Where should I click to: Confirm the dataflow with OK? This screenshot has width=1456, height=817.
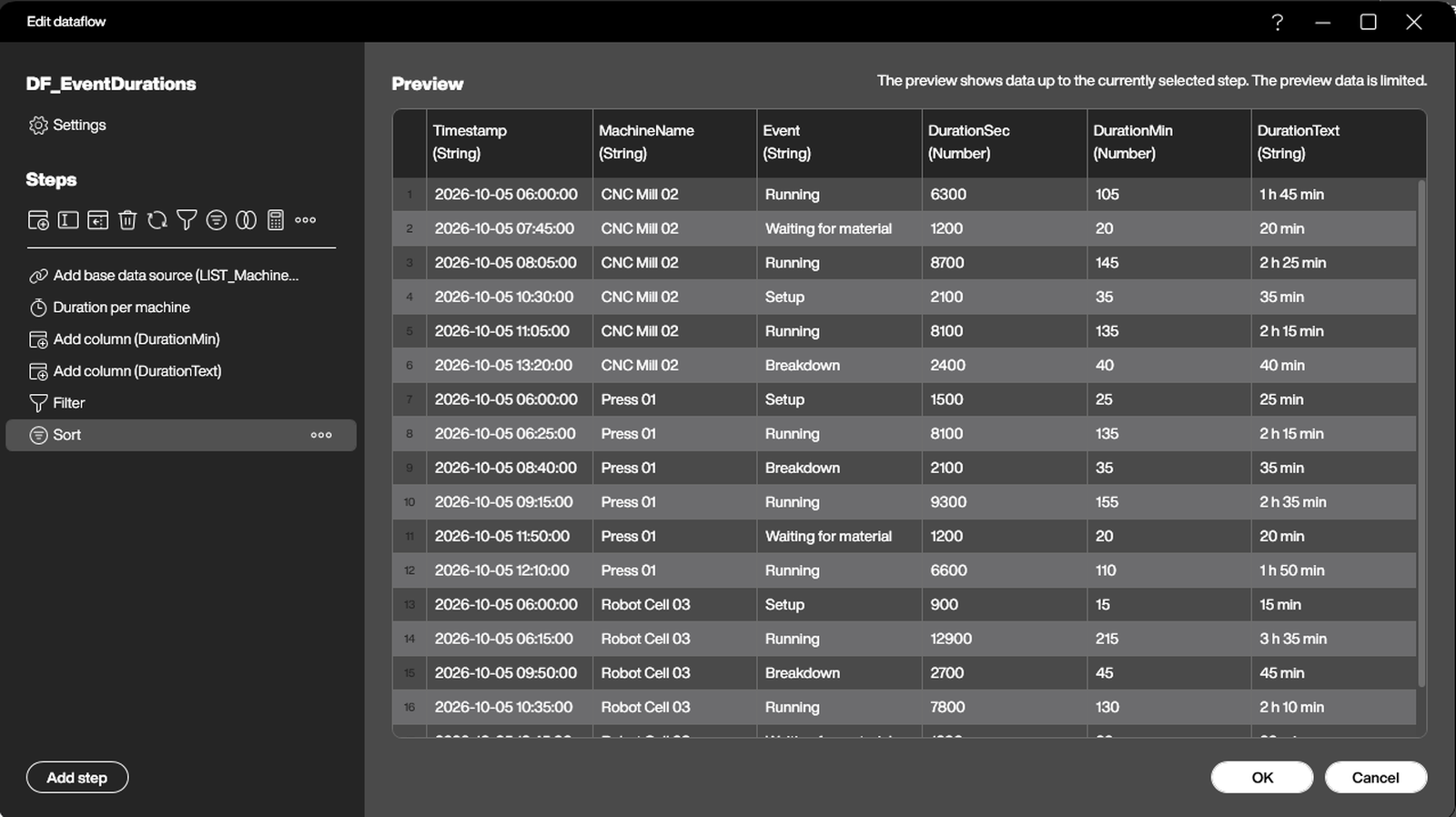tap(1262, 778)
